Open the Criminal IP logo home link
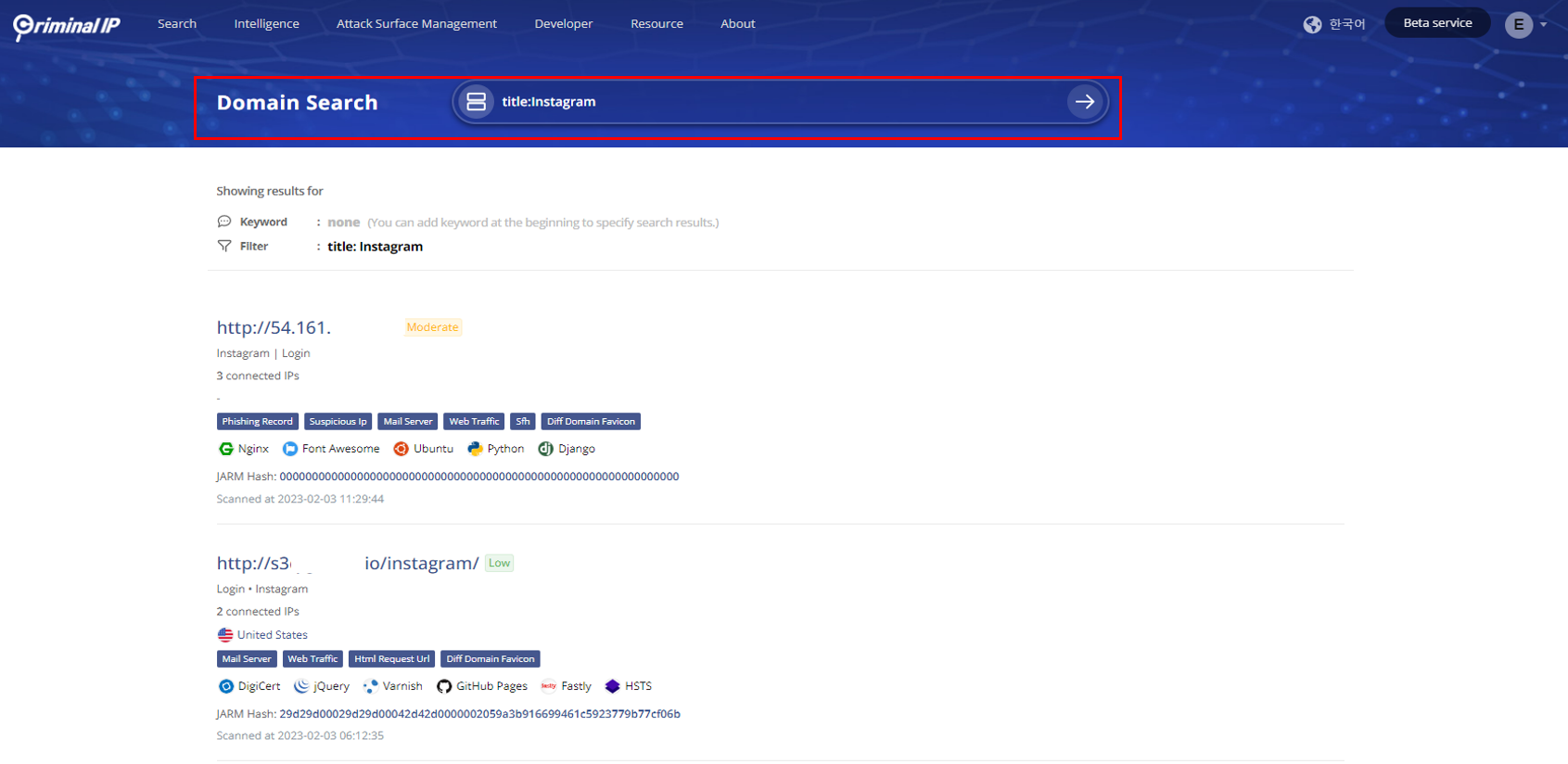 coord(67,25)
